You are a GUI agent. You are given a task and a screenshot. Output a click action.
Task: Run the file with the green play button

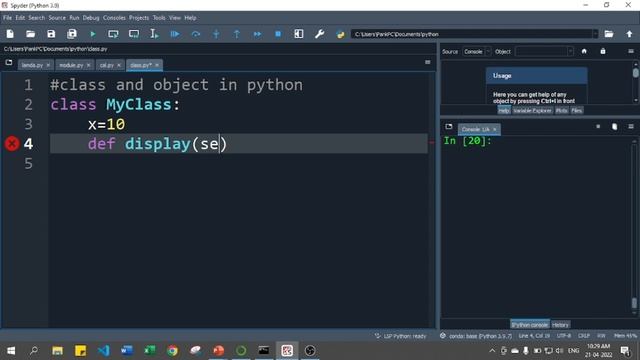pos(93,34)
